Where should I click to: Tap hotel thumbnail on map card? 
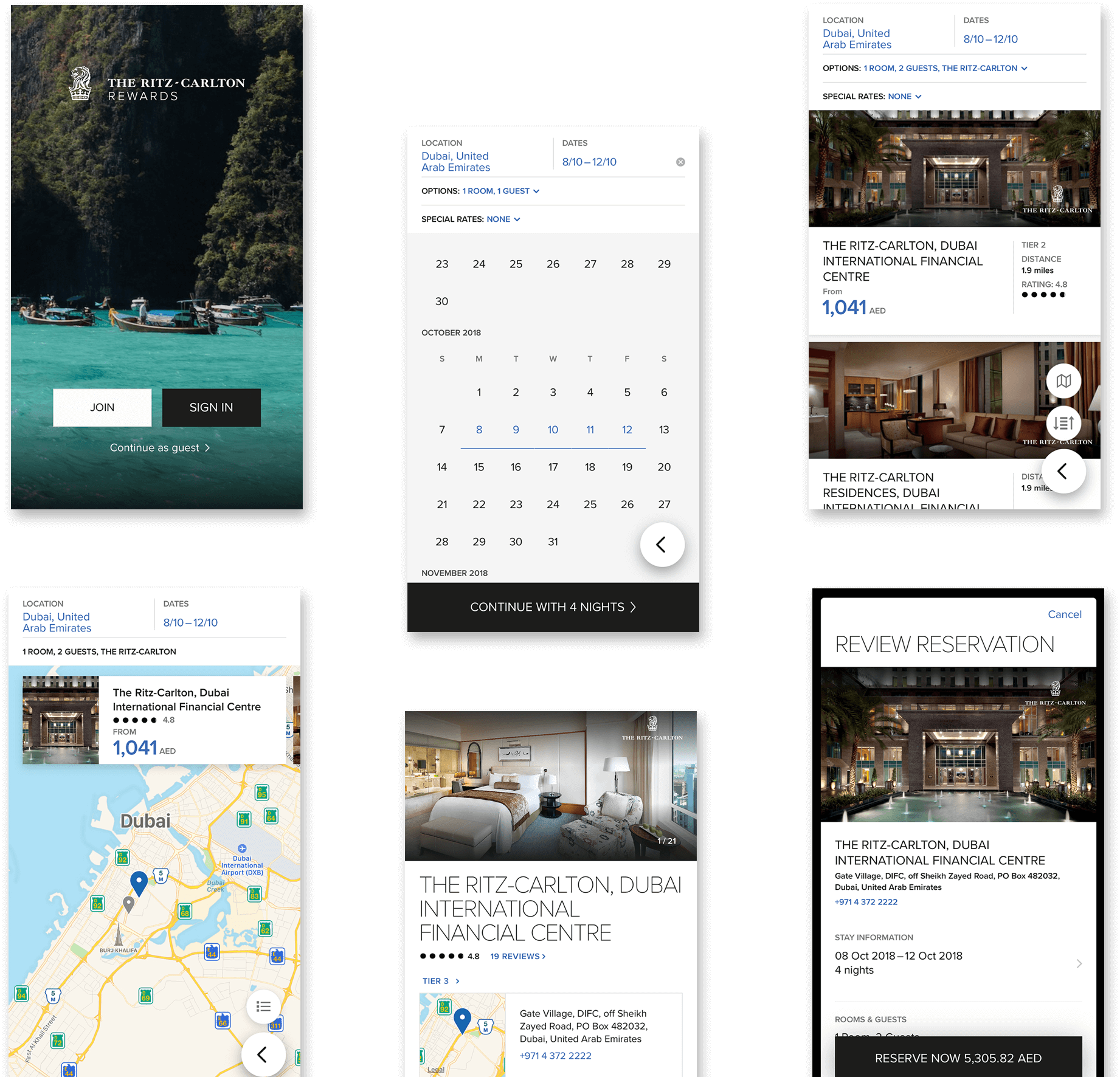[61, 720]
